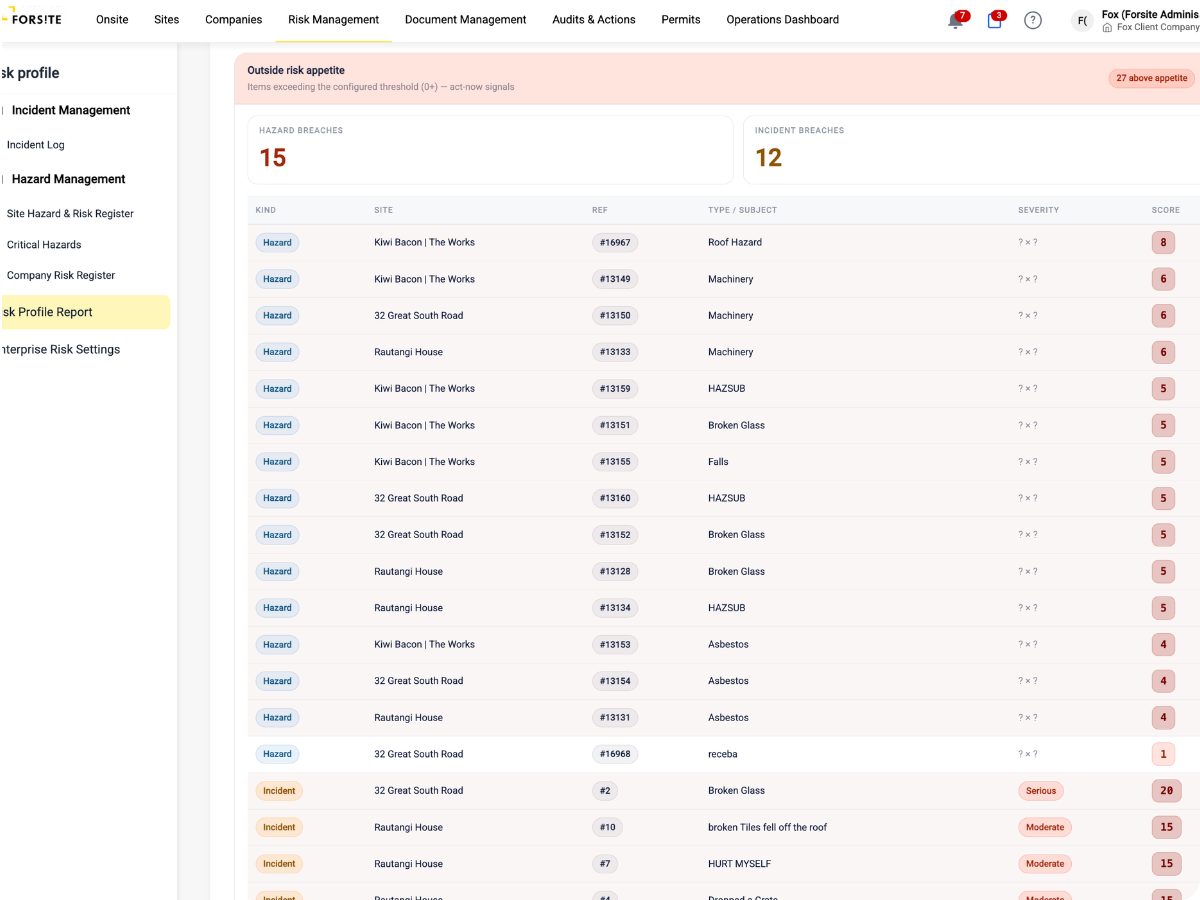Viewport: 1200px width, 900px height.
Task: Open the Permits menu
Action: point(681,19)
